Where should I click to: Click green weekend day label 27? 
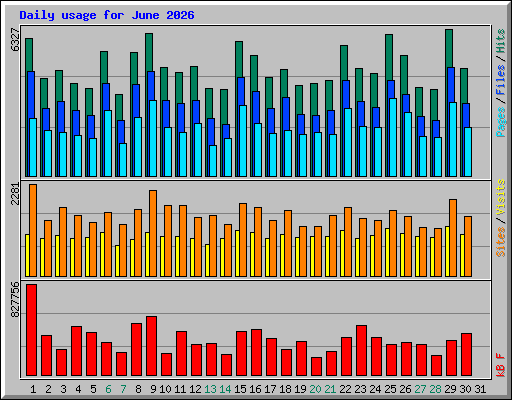pos(420,389)
